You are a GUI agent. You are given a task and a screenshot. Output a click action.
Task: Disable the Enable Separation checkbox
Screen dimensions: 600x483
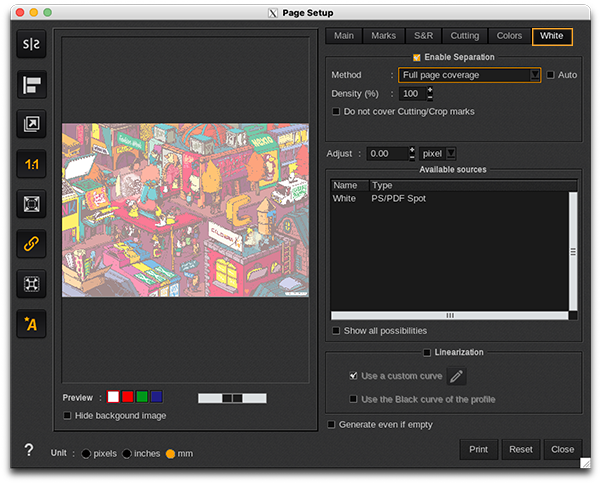417,58
